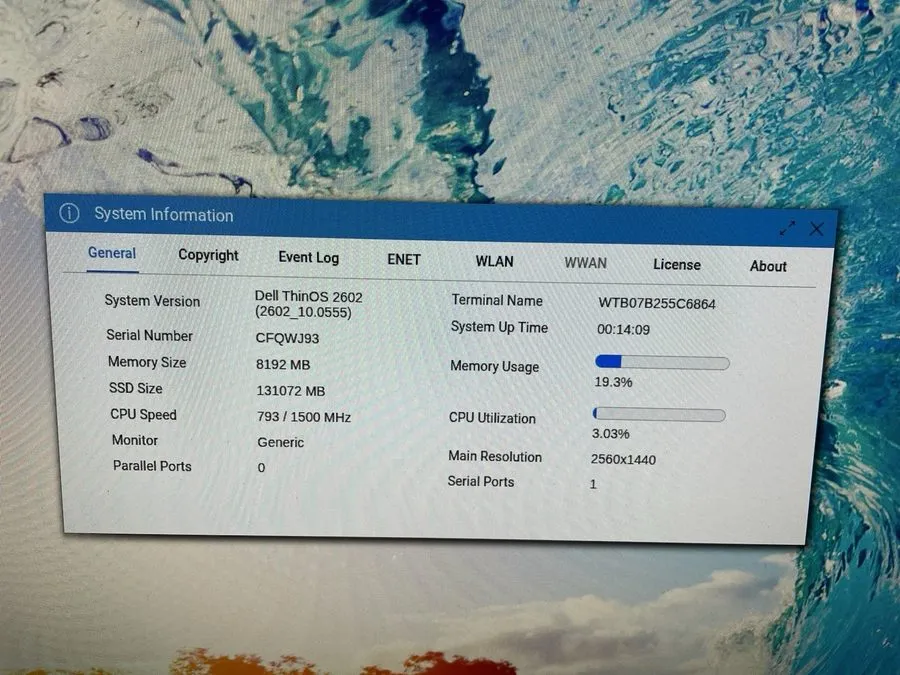Click the System Information window title

[x=164, y=215]
